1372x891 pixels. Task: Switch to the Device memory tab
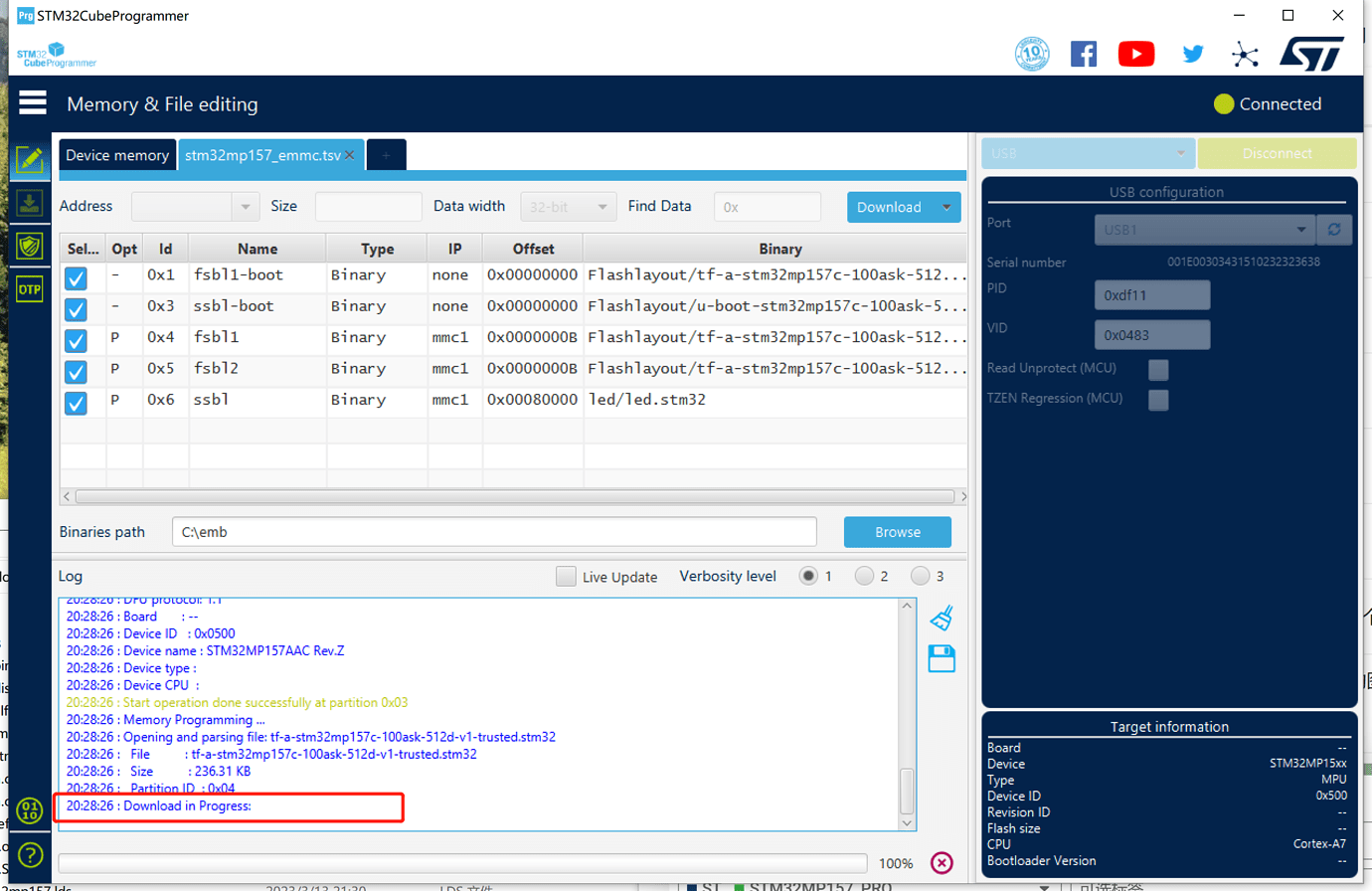coord(117,155)
